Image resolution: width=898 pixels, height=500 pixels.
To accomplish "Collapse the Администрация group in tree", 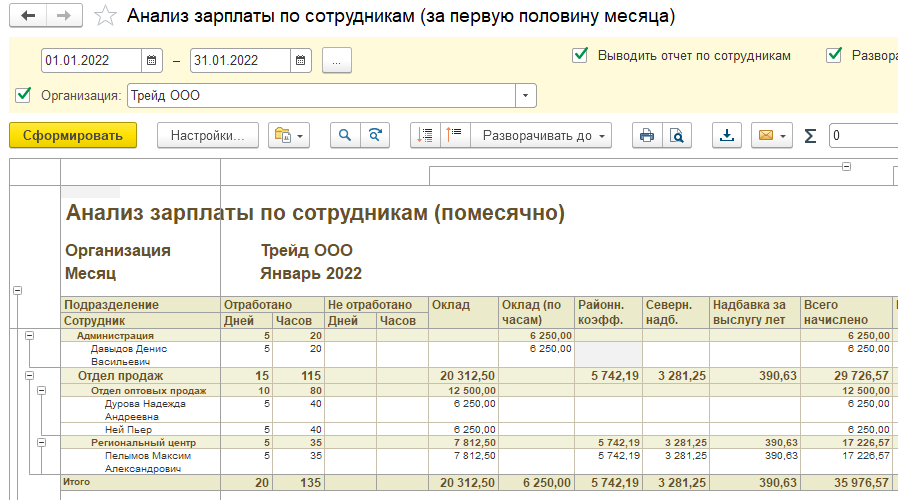I will click(x=29, y=336).
